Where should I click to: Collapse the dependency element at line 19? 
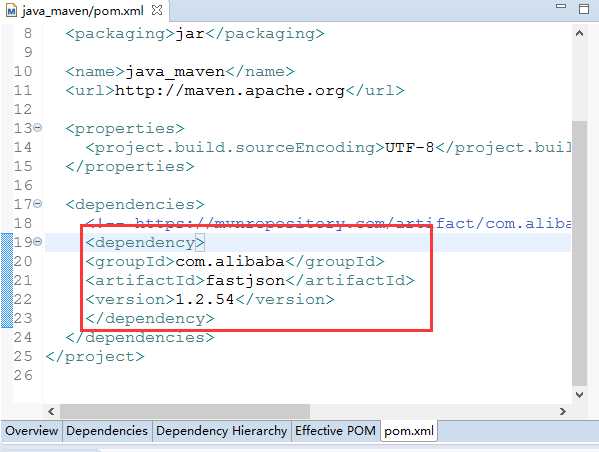pyautogui.click(x=37, y=241)
